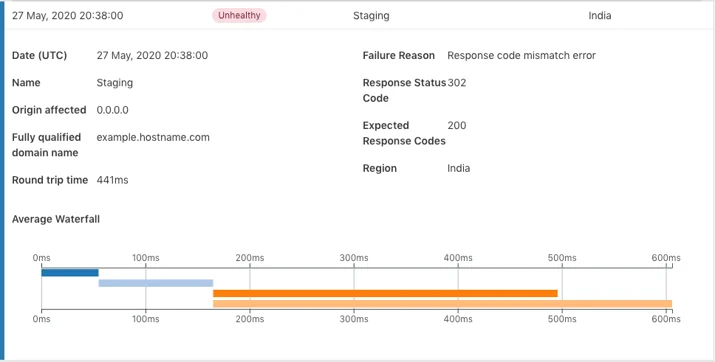Click the top axis 200ms label
The image size is (715, 362).
pos(250,258)
